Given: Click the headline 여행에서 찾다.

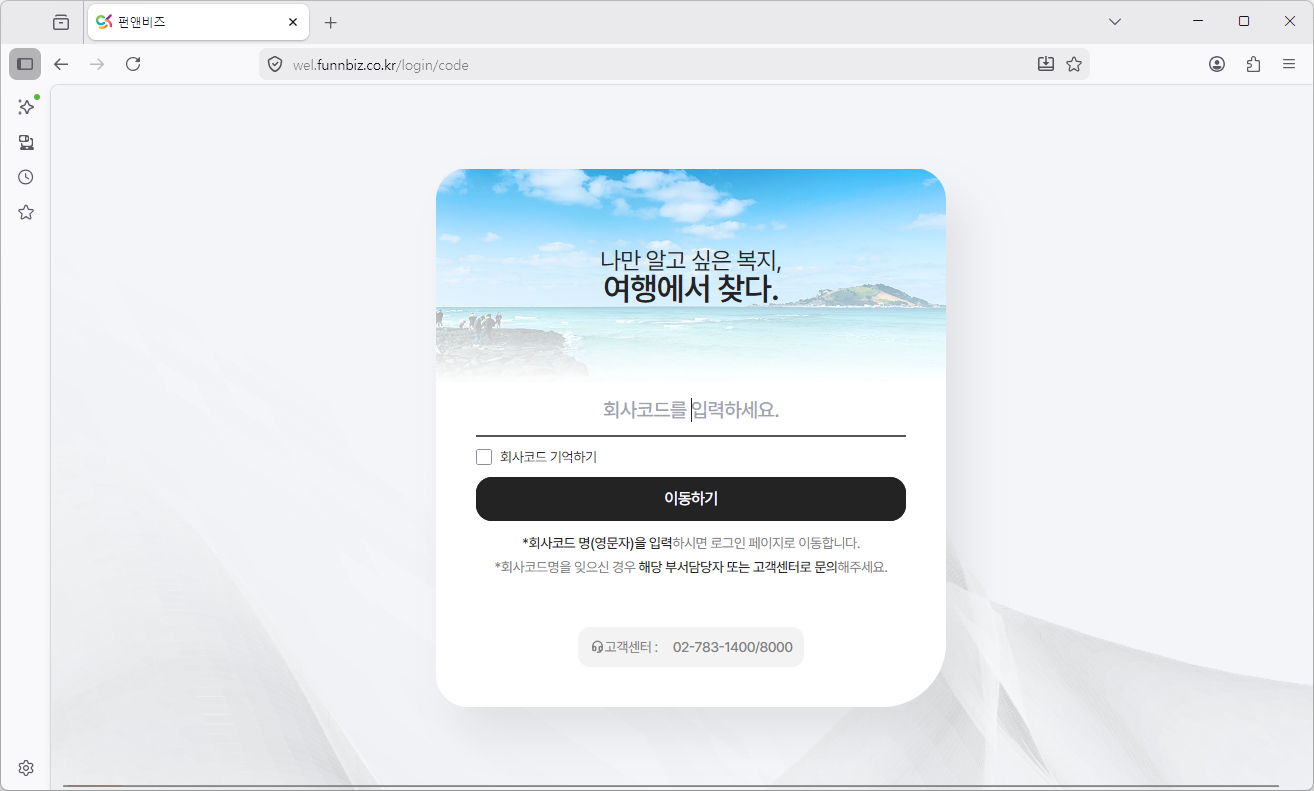Looking at the screenshot, I should 690,290.
